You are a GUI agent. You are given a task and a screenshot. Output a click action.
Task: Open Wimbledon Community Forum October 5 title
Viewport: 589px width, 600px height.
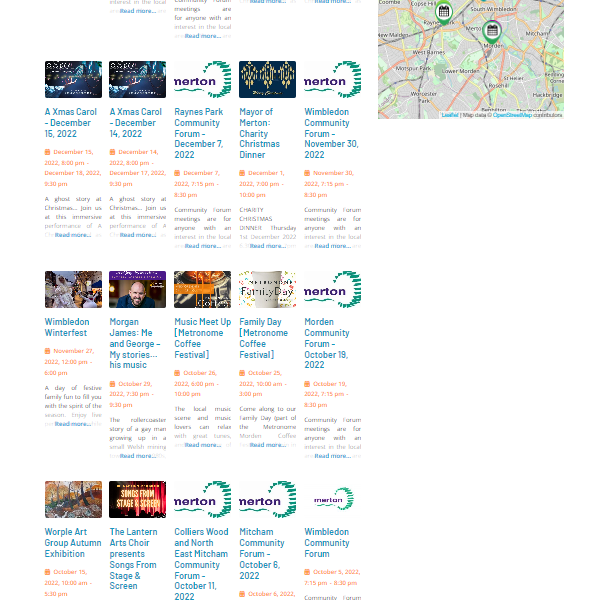[x=327, y=543]
